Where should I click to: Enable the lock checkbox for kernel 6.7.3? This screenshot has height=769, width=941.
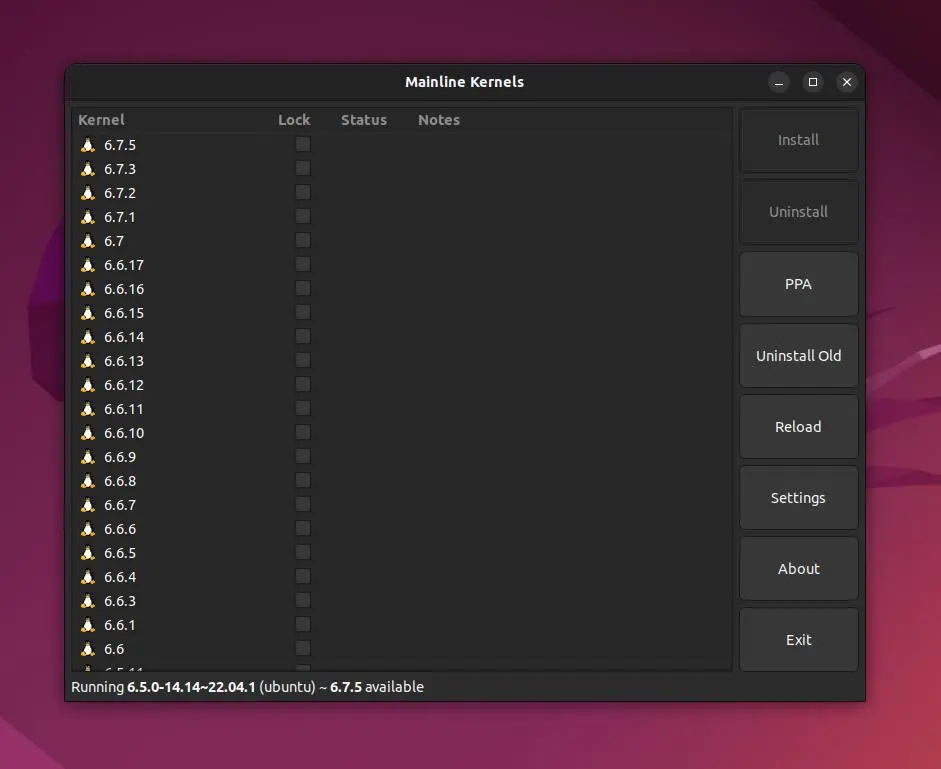[x=303, y=168]
